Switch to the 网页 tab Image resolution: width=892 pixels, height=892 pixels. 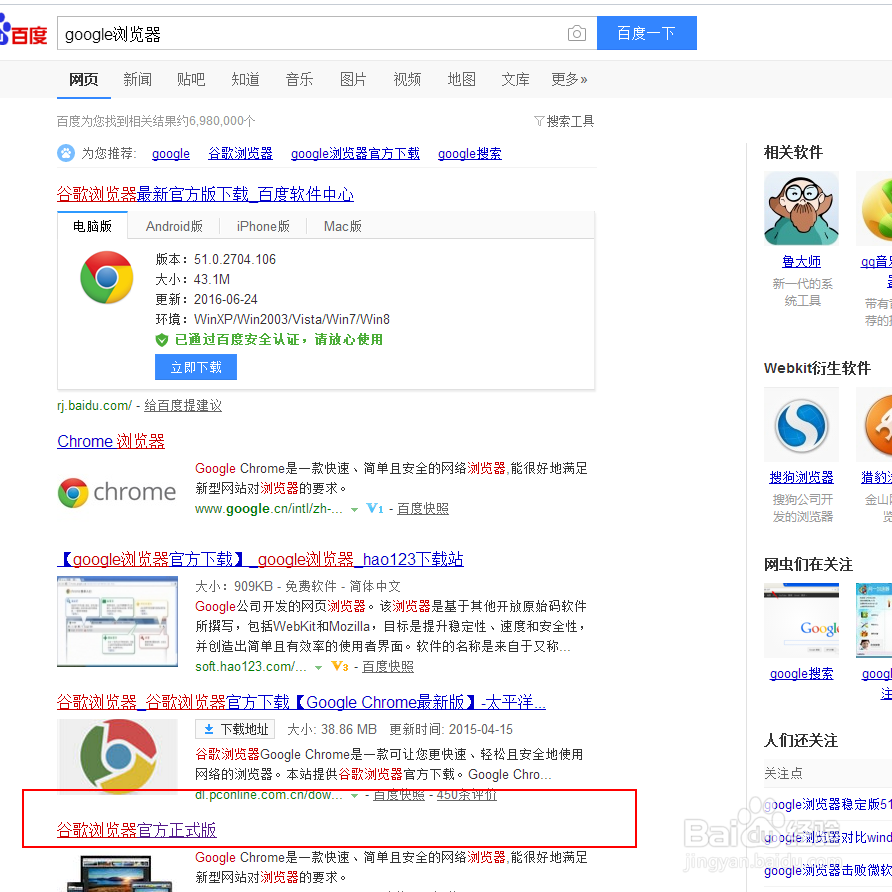(x=84, y=79)
